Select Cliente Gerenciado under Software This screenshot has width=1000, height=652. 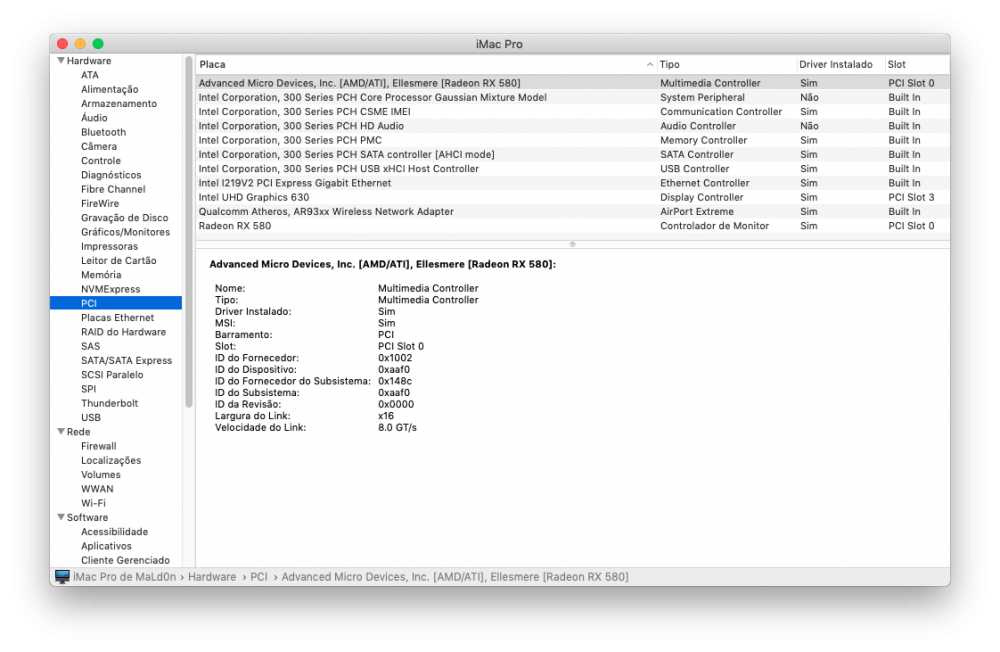(125, 560)
